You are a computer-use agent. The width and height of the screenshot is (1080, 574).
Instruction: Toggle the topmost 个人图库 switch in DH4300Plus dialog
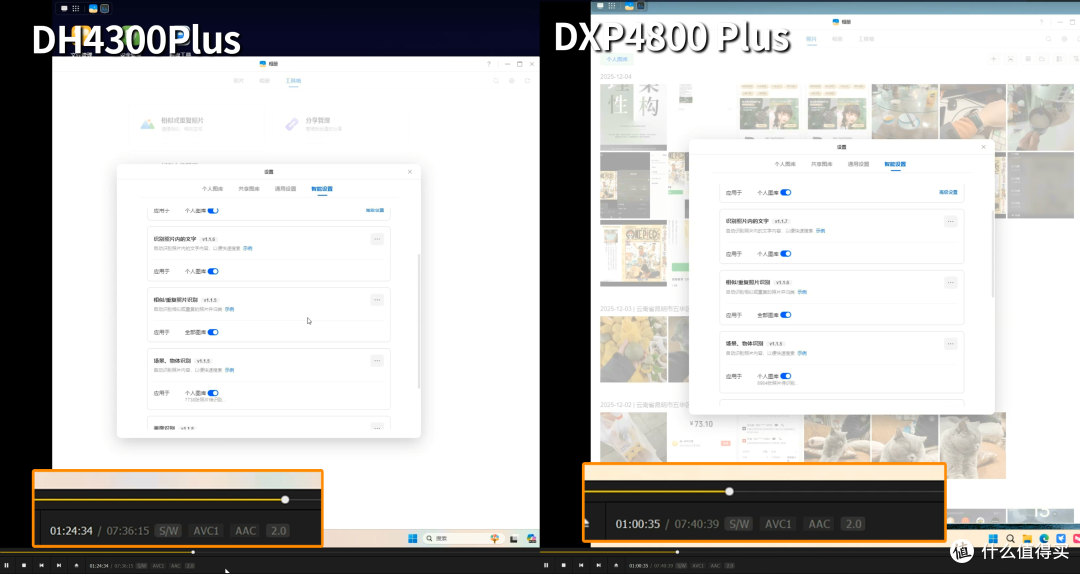click(x=214, y=211)
